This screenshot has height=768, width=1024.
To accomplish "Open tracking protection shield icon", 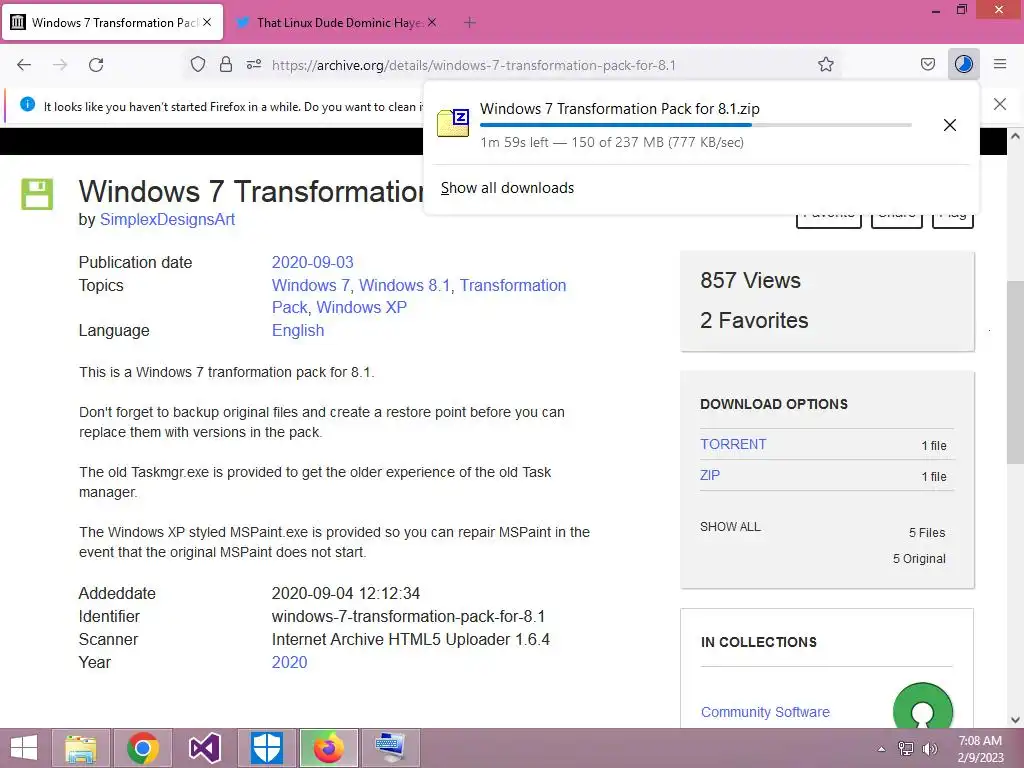I will [198, 65].
